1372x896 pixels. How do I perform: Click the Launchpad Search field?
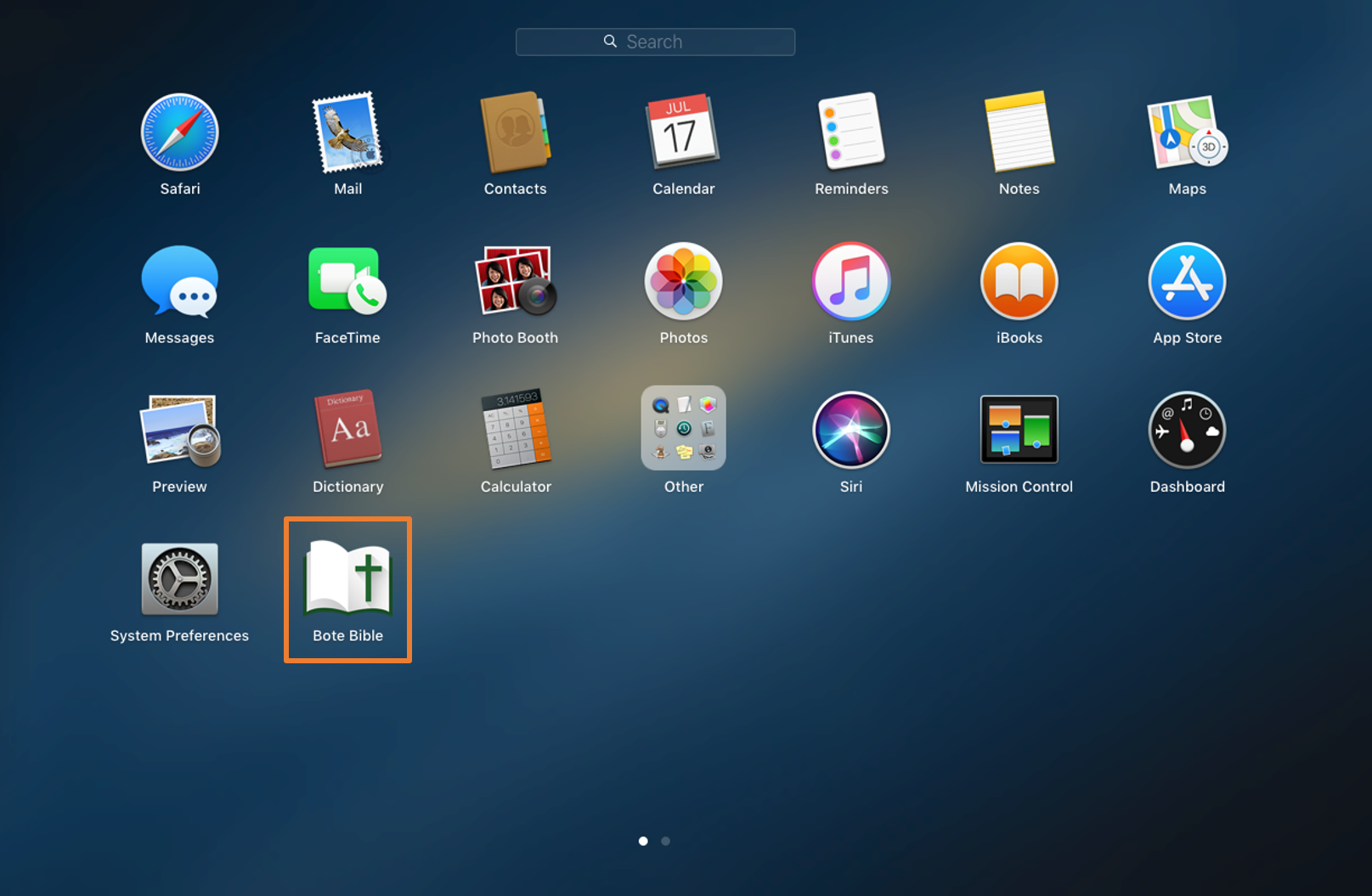pyautogui.click(x=655, y=42)
